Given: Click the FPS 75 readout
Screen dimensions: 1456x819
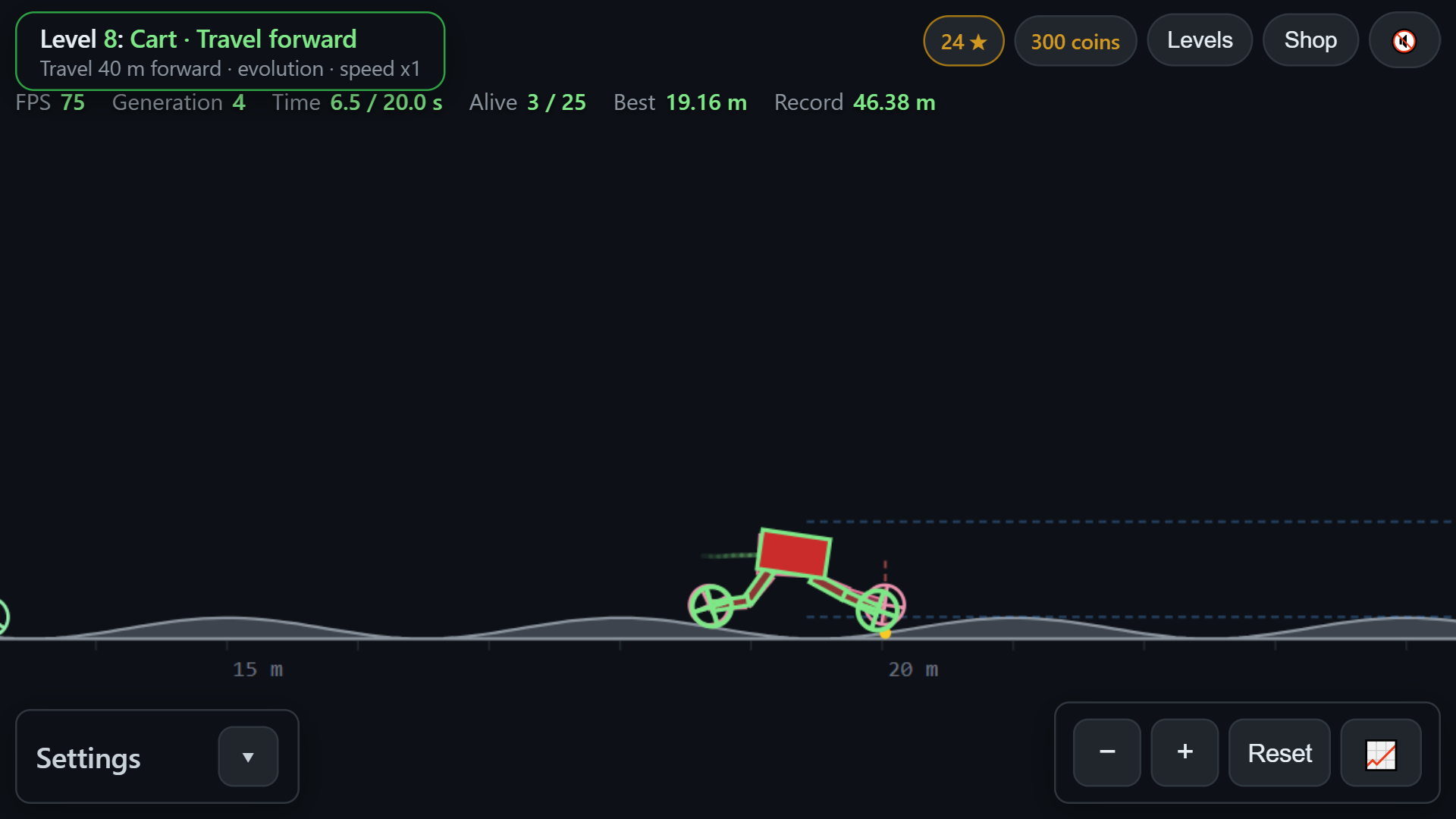Looking at the screenshot, I should point(50,102).
